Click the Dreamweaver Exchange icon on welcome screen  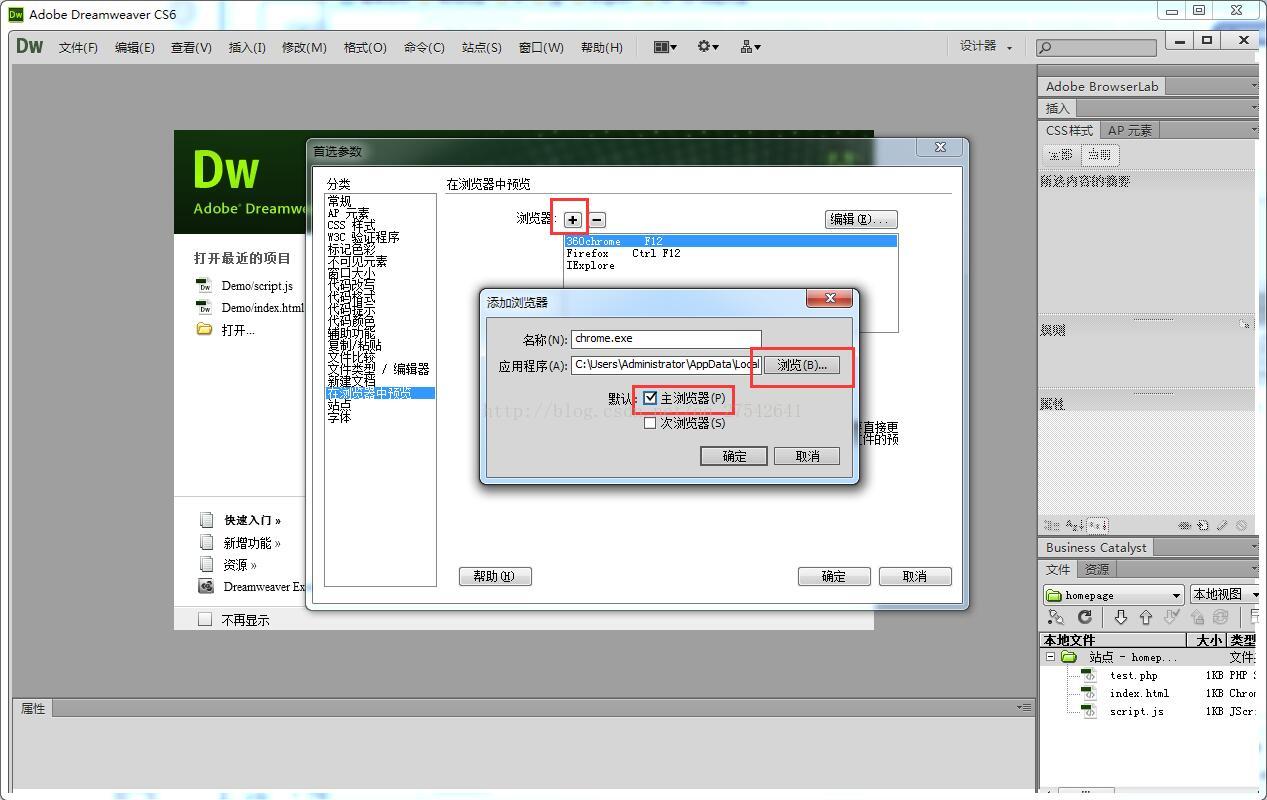pos(206,587)
